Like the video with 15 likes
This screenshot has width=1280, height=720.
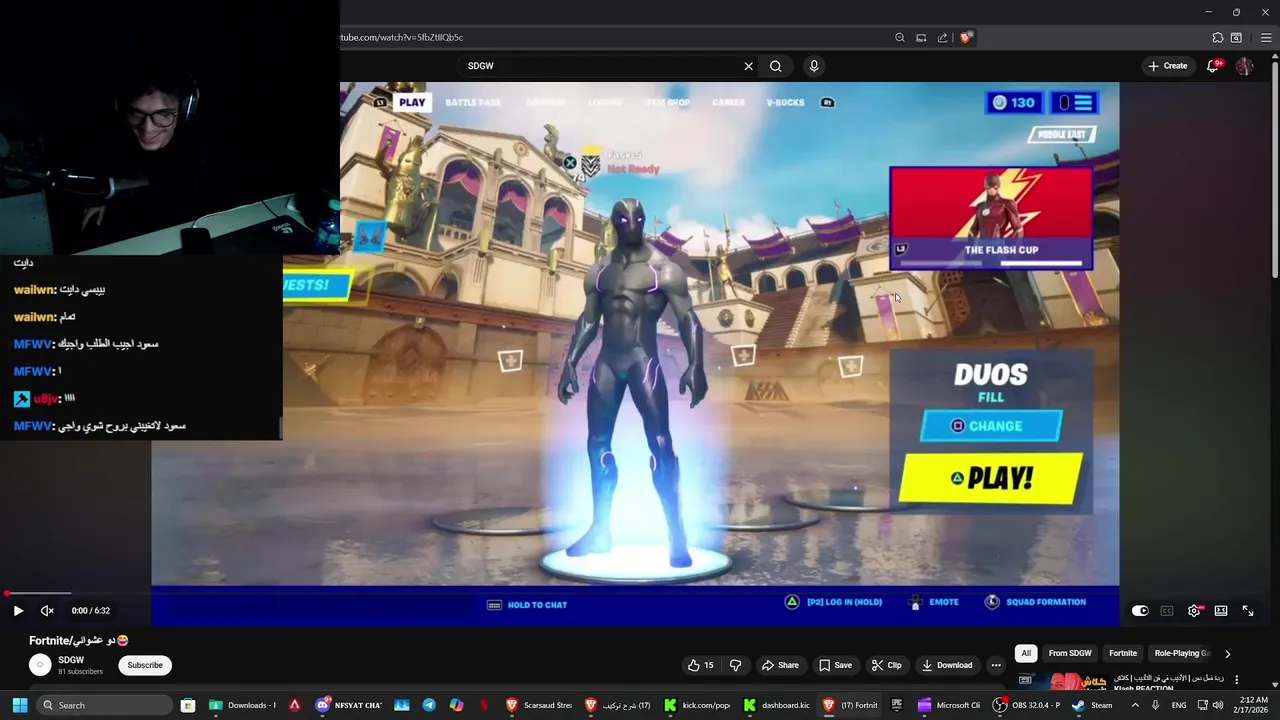click(x=700, y=665)
